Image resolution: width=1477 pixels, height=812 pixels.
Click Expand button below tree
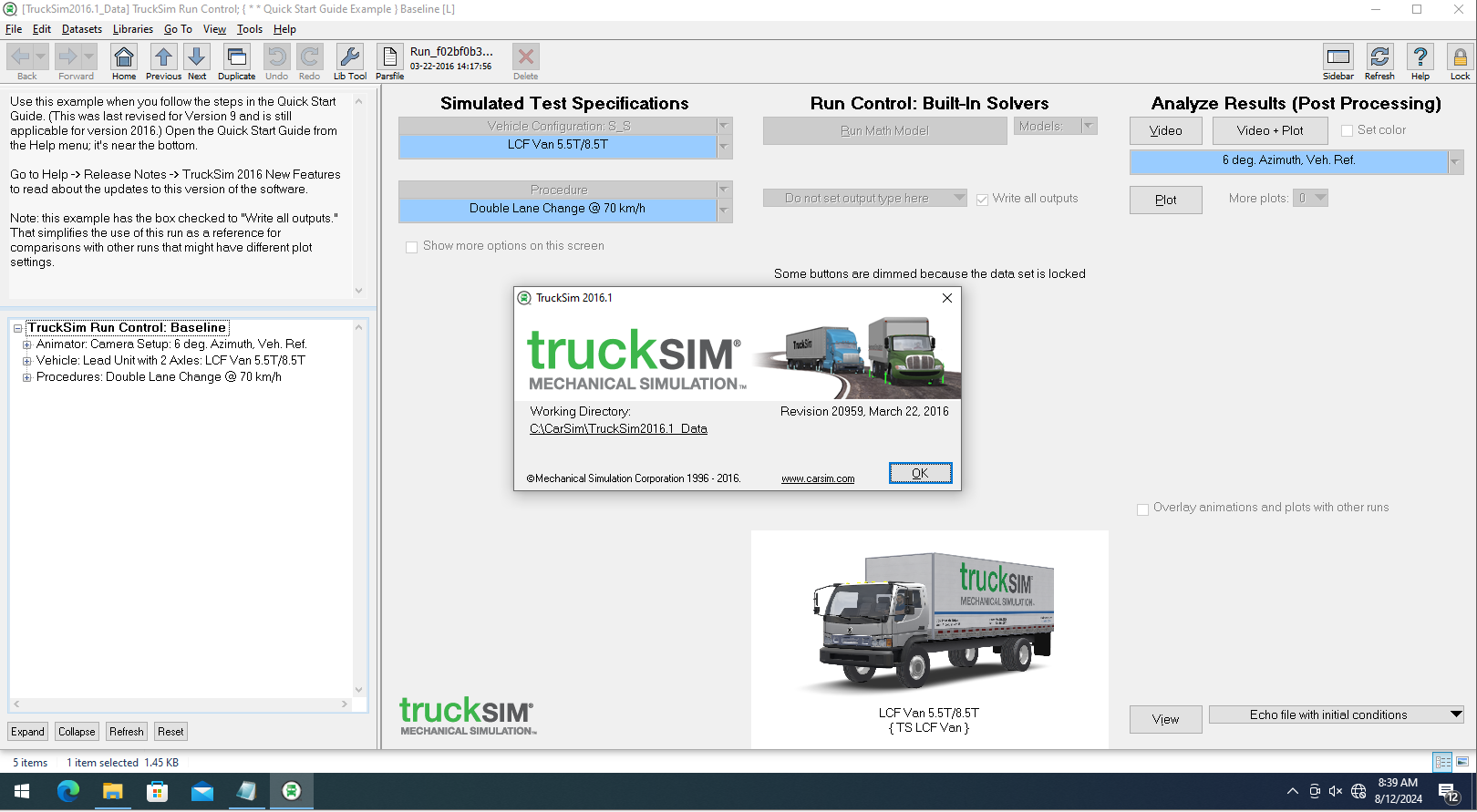(27, 731)
